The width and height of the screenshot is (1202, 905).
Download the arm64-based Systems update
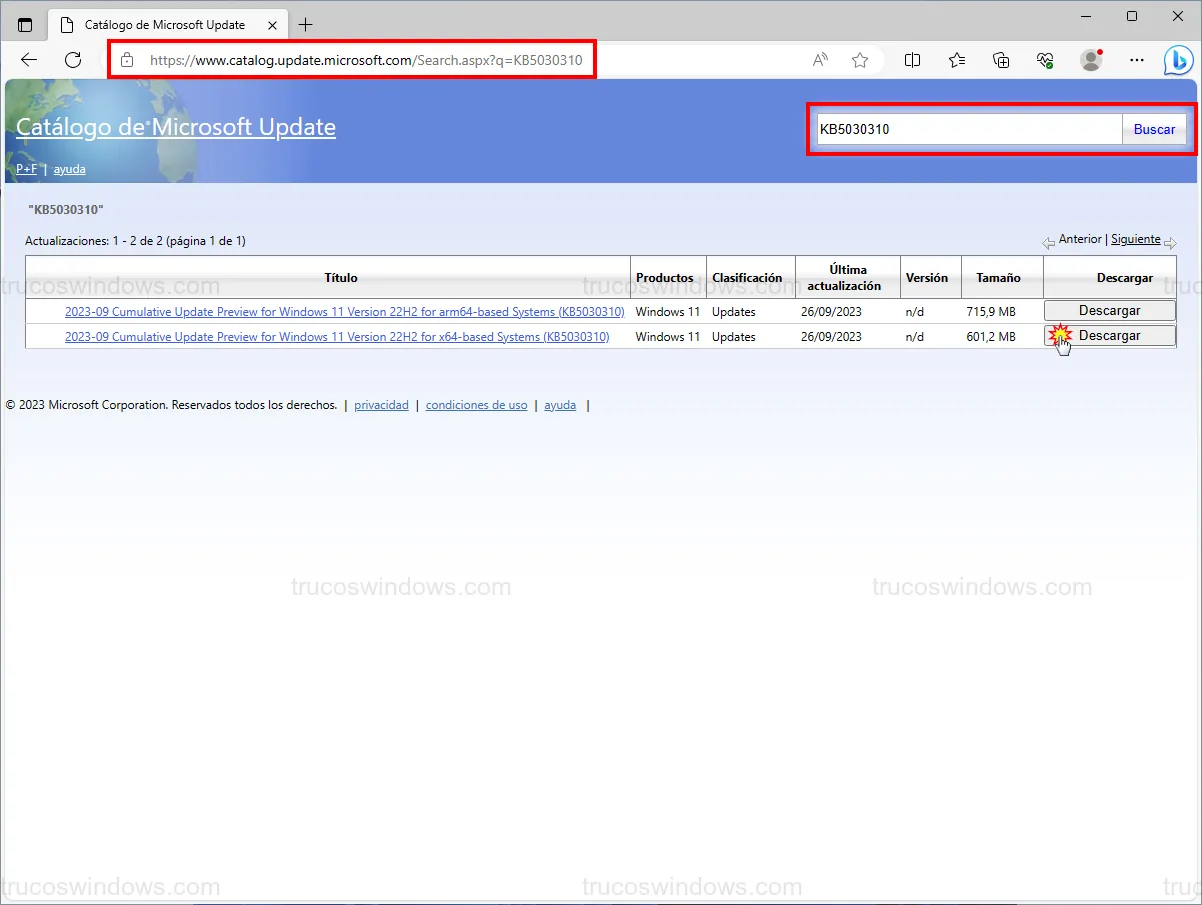pyautogui.click(x=1109, y=311)
